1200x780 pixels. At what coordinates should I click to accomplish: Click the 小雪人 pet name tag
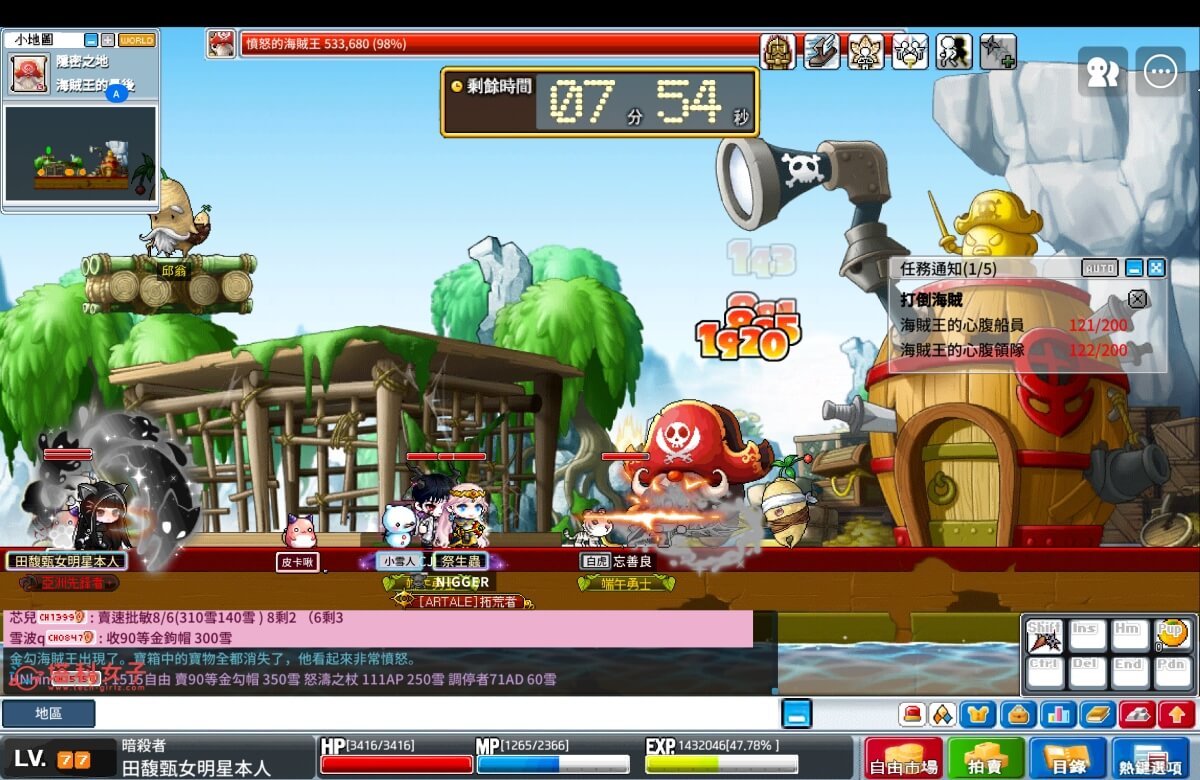[x=397, y=562]
